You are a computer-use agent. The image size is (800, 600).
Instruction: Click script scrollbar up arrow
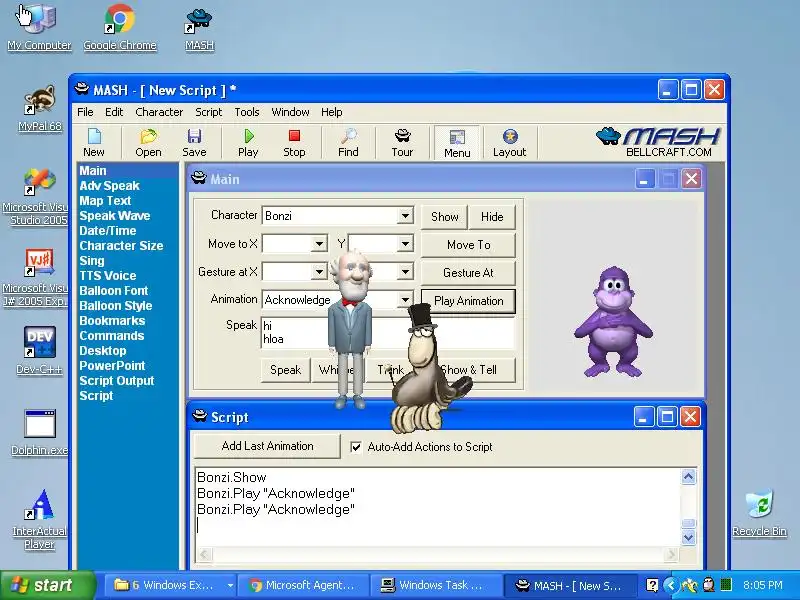688,477
